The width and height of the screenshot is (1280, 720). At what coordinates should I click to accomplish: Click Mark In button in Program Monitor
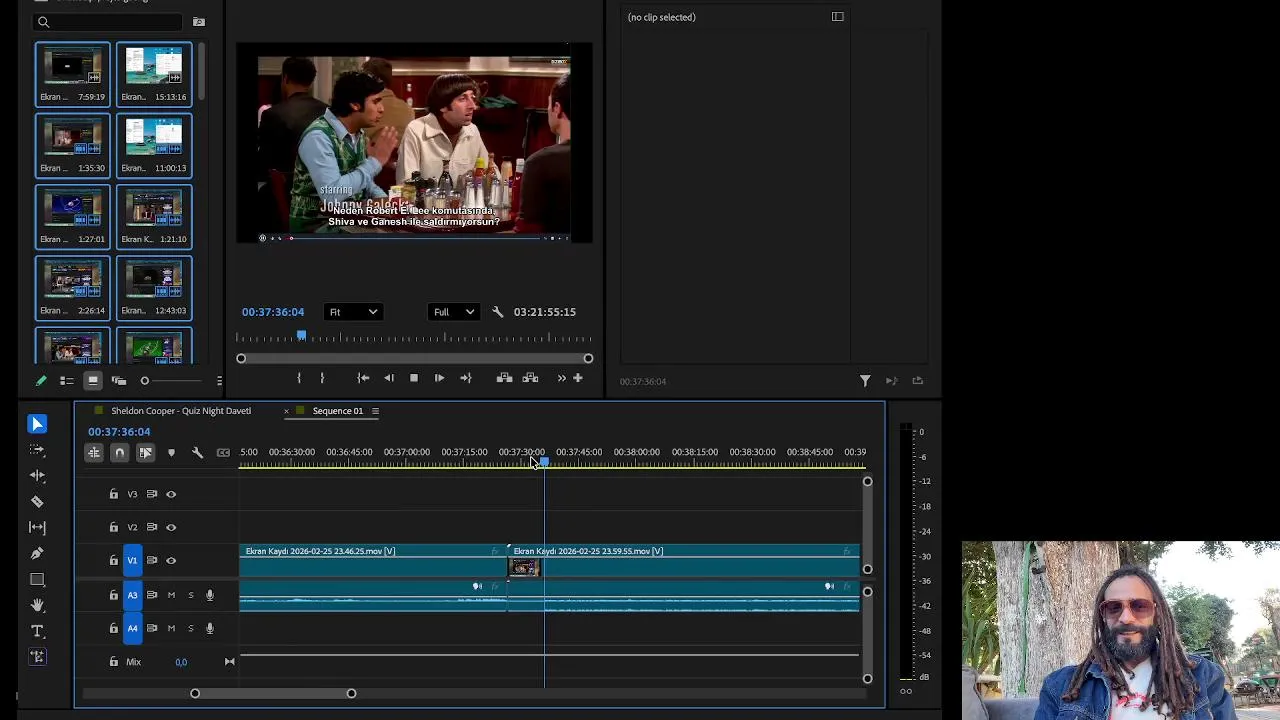pos(299,378)
